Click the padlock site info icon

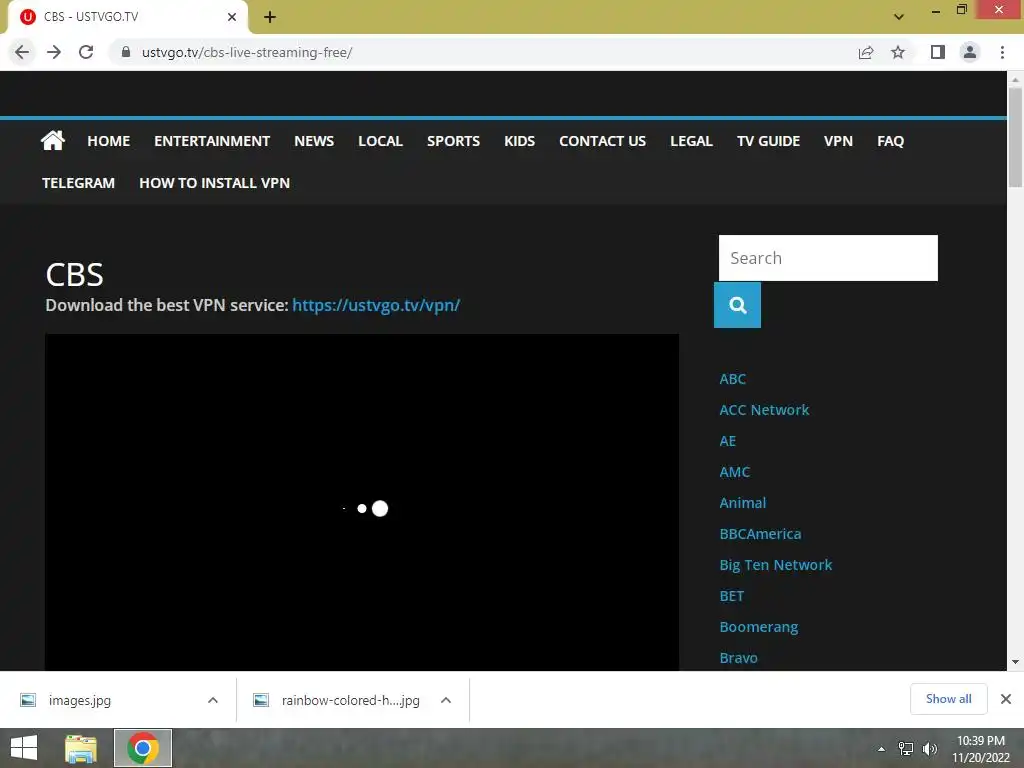click(x=126, y=52)
